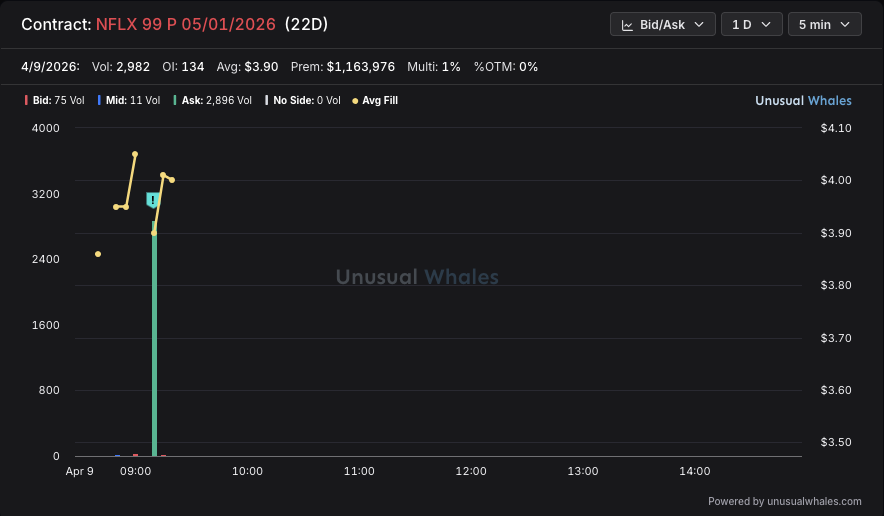Open the 1 D timeframe dropdown
The image size is (884, 516).
[x=752, y=24]
